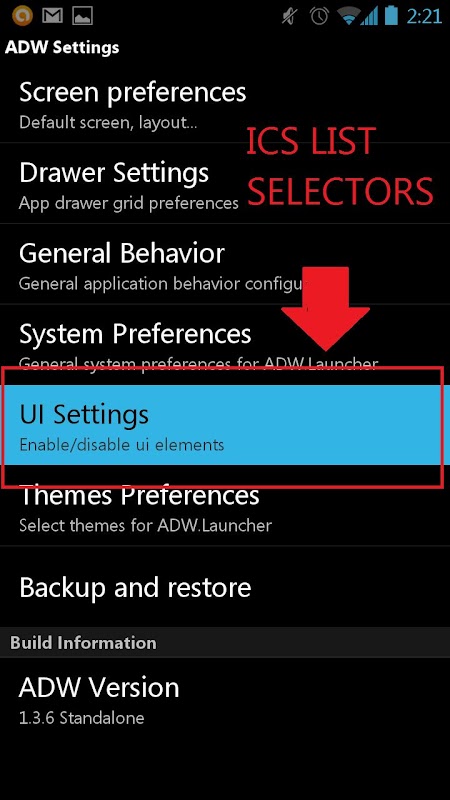The height and width of the screenshot is (800, 450).
Task: Tap the battery level icon
Action: tap(391, 15)
